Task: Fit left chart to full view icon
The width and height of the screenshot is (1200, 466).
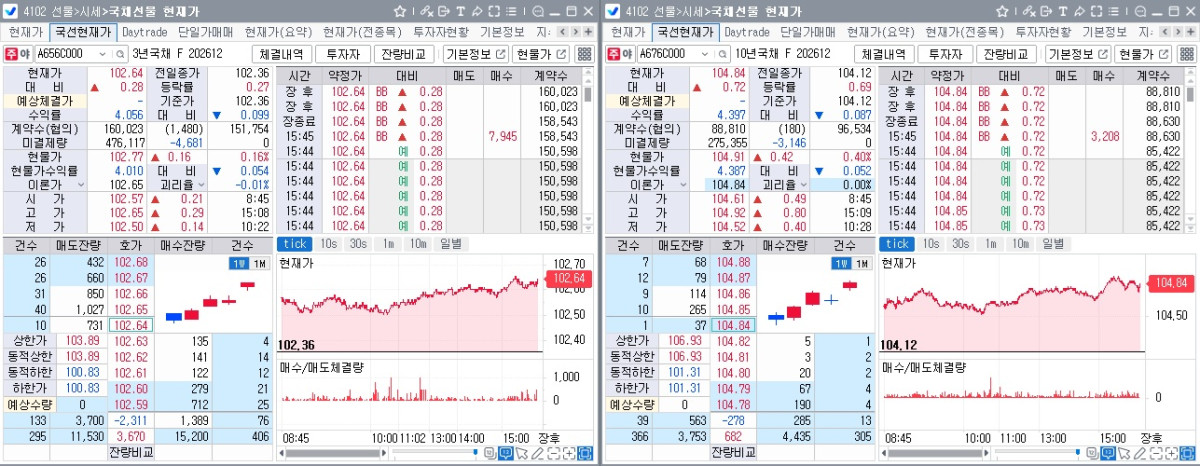Action: point(585,454)
